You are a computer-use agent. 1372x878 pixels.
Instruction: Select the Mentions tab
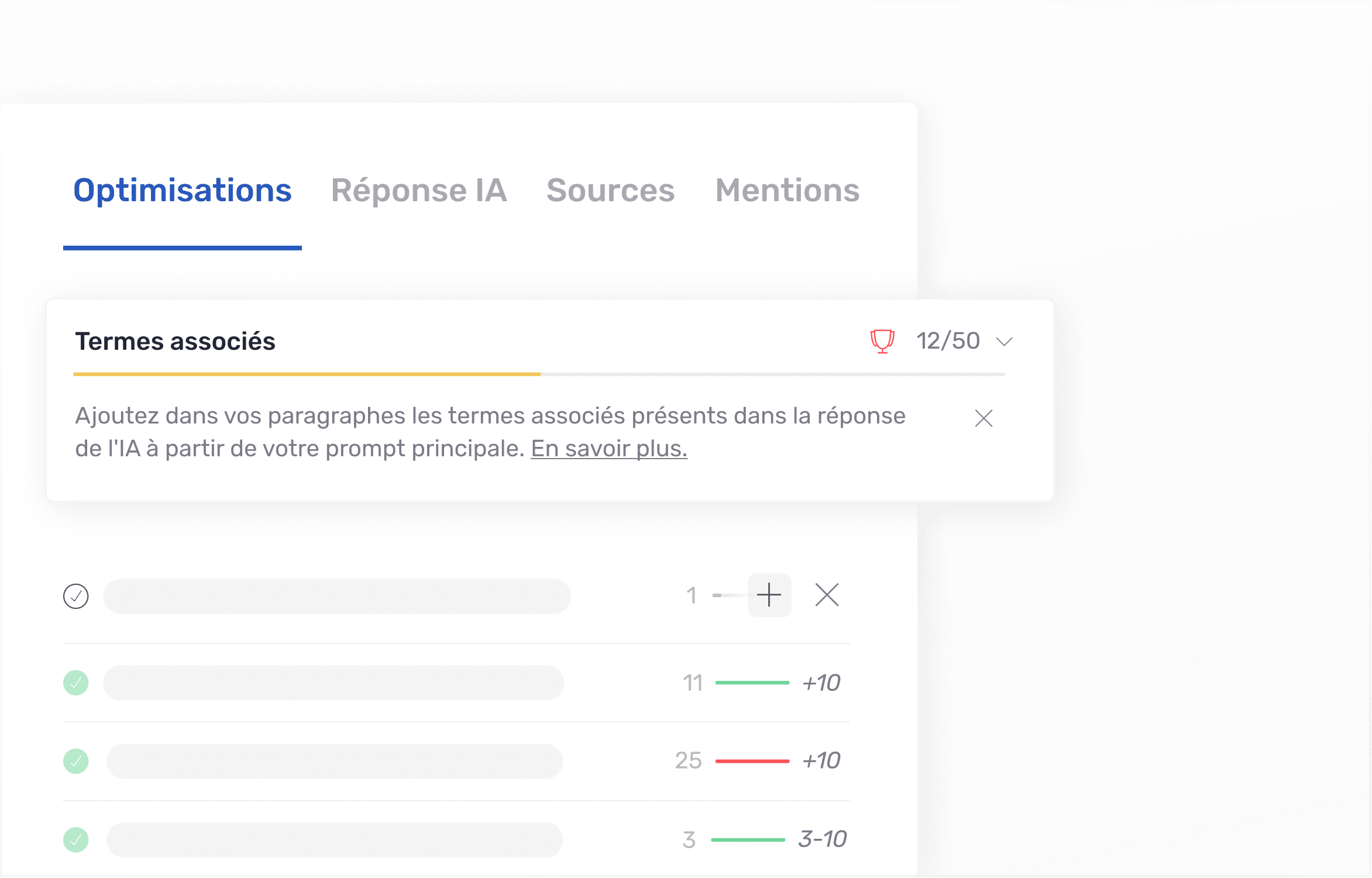[x=786, y=190]
